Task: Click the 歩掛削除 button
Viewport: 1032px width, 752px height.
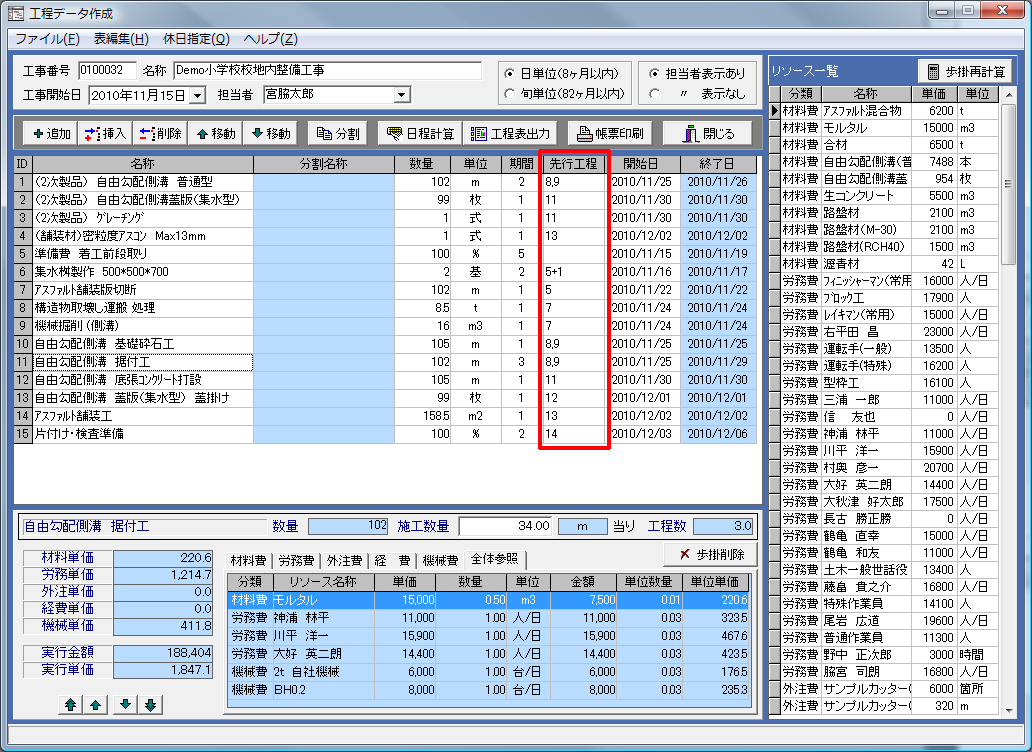Action: (x=709, y=554)
